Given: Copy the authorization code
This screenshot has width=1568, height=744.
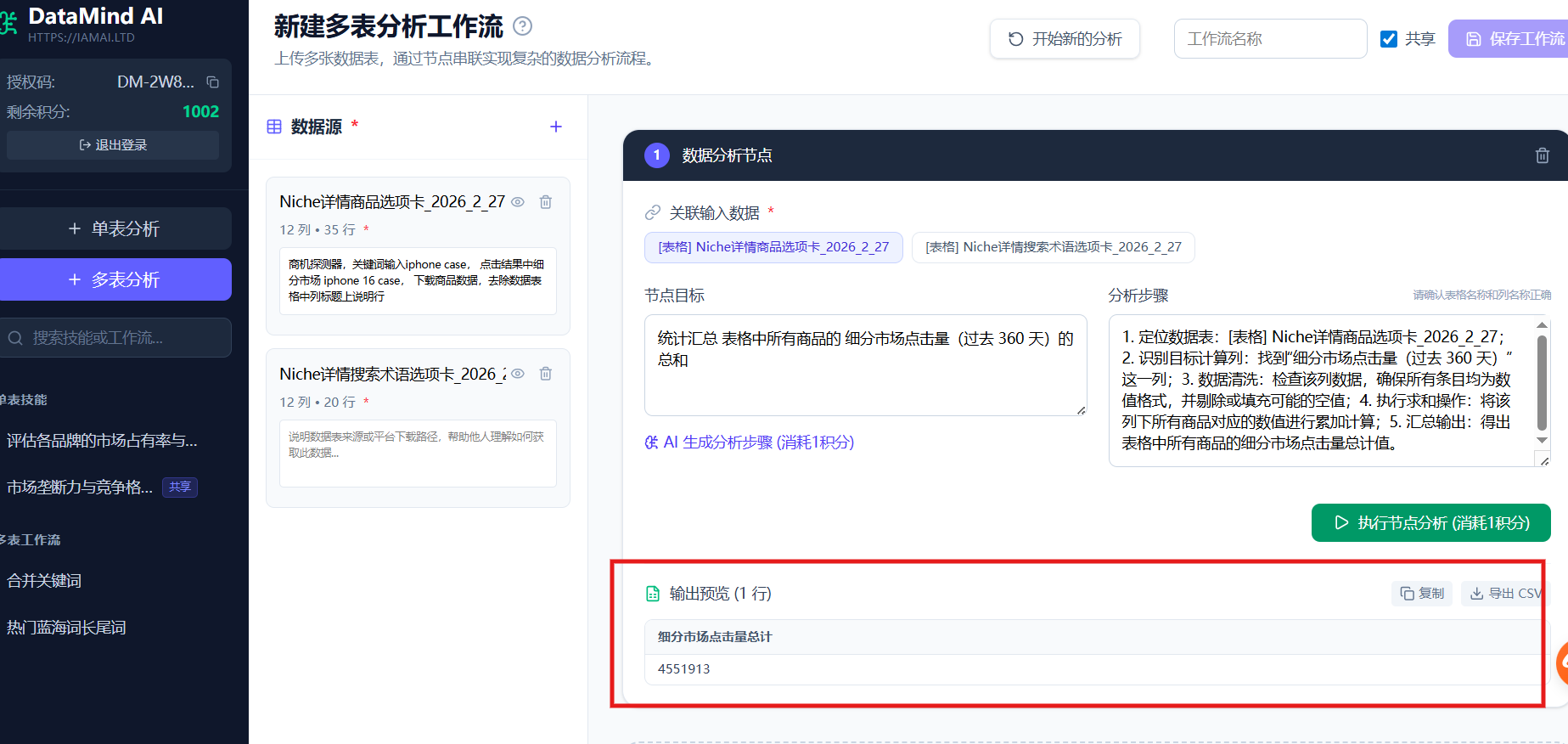Looking at the screenshot, I should (x=213, y=82).
